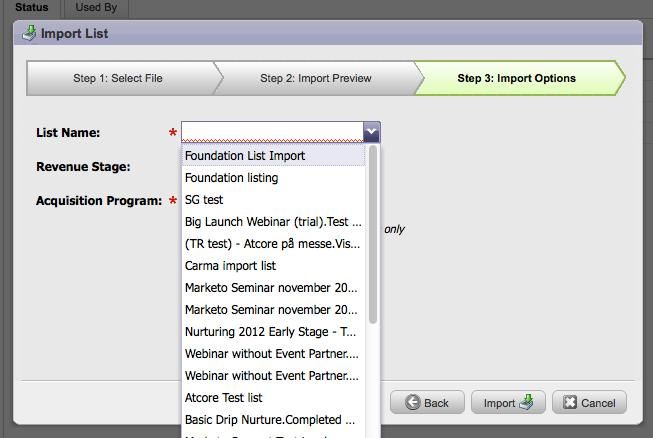The width and height of the screenshot is (653, 438).
Task: Pick Basic Drip Nurture.Completed entry
Action: click(x=270, y=420)
